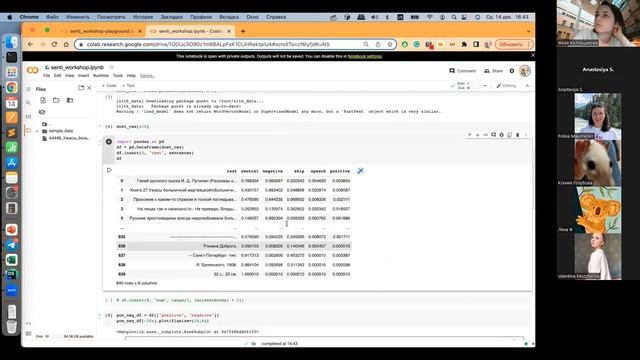Open Trash in the Dock
This screenshot has width=640, height=360.
click(11, 327)
